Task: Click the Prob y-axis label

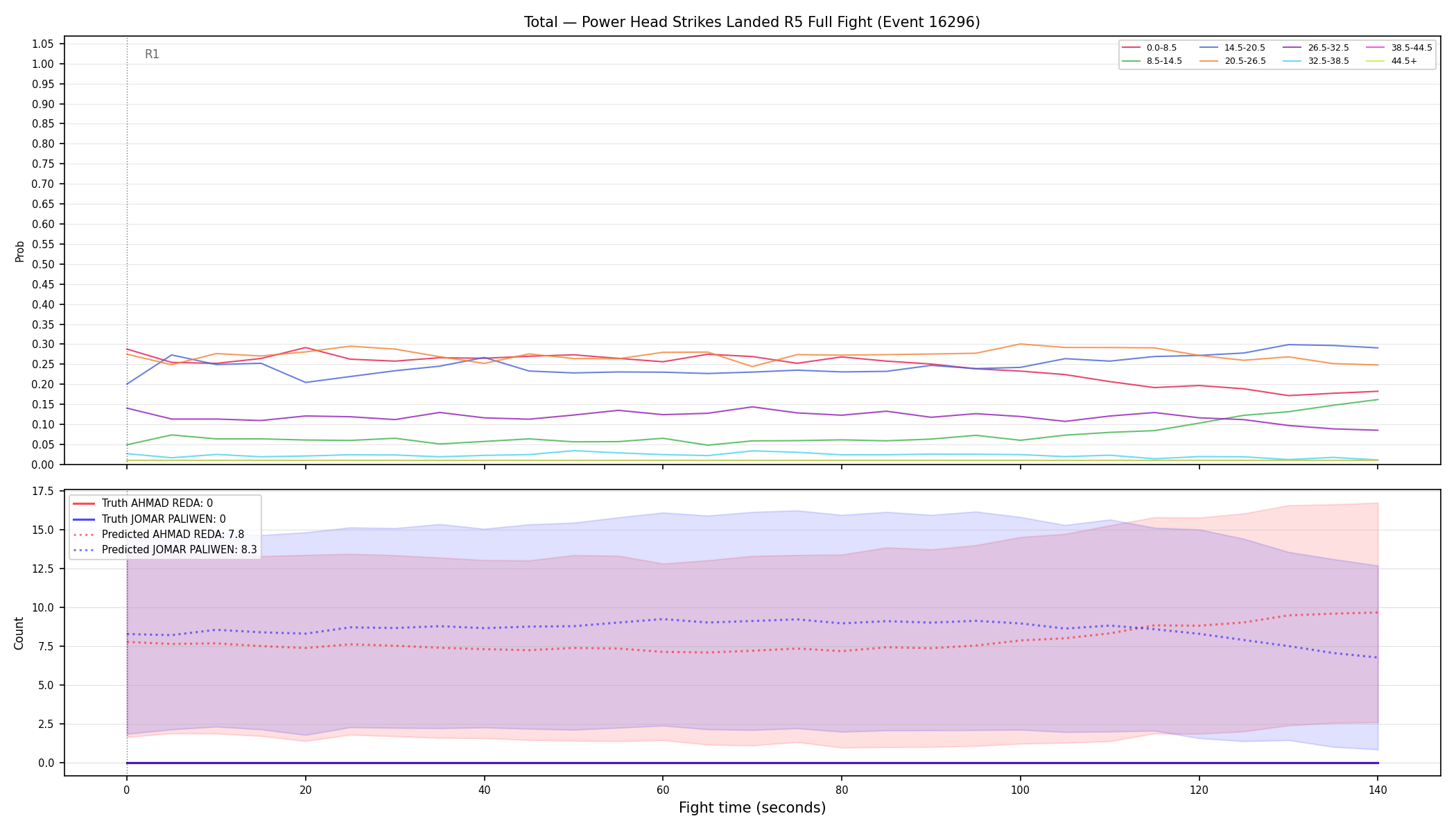Action: click(x=19, y=251)
